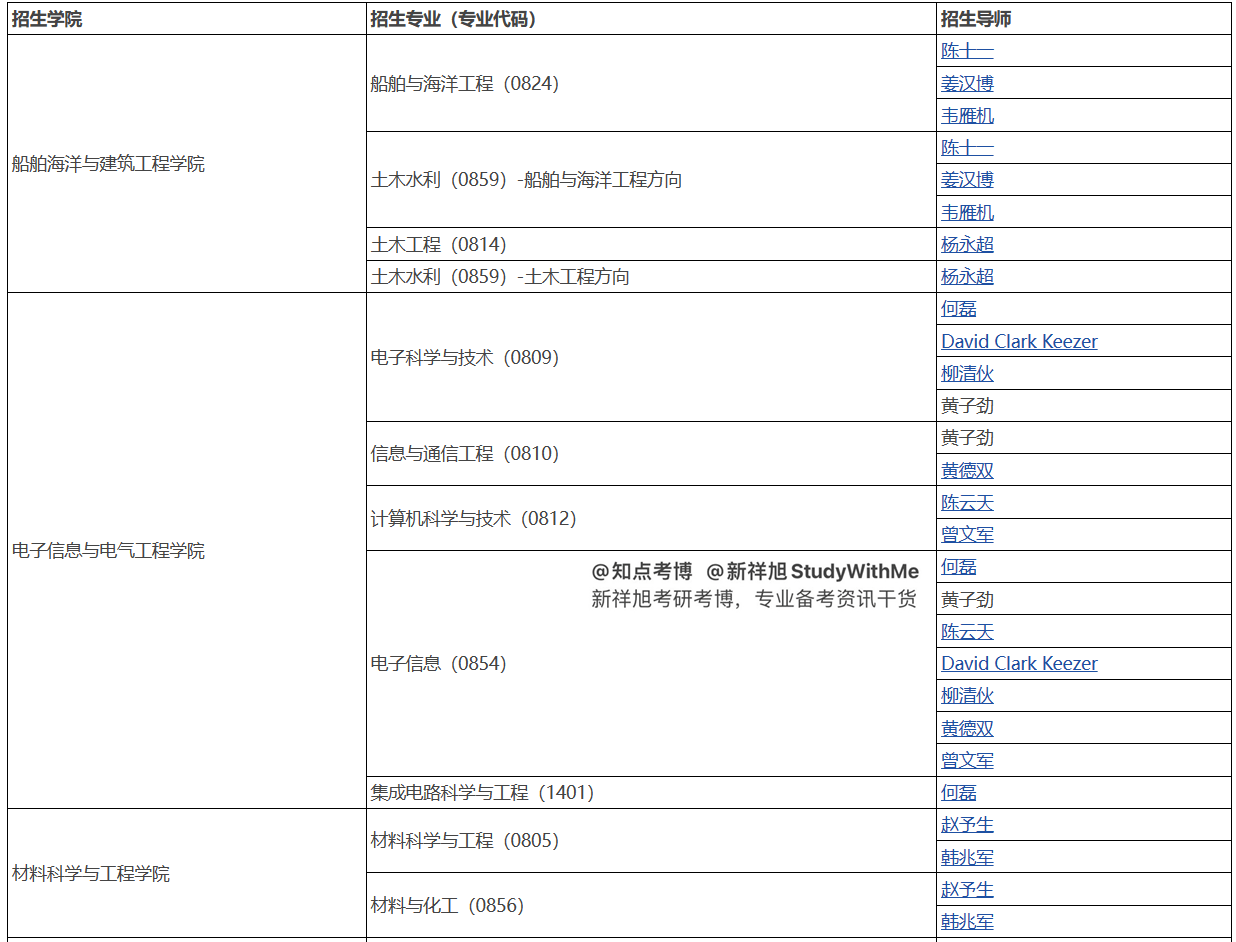Open David Clark Keezer link under 电子信息 (0854)
Image resolution: width=1236 pixels, height=942 pixels.
(1019, 663)
